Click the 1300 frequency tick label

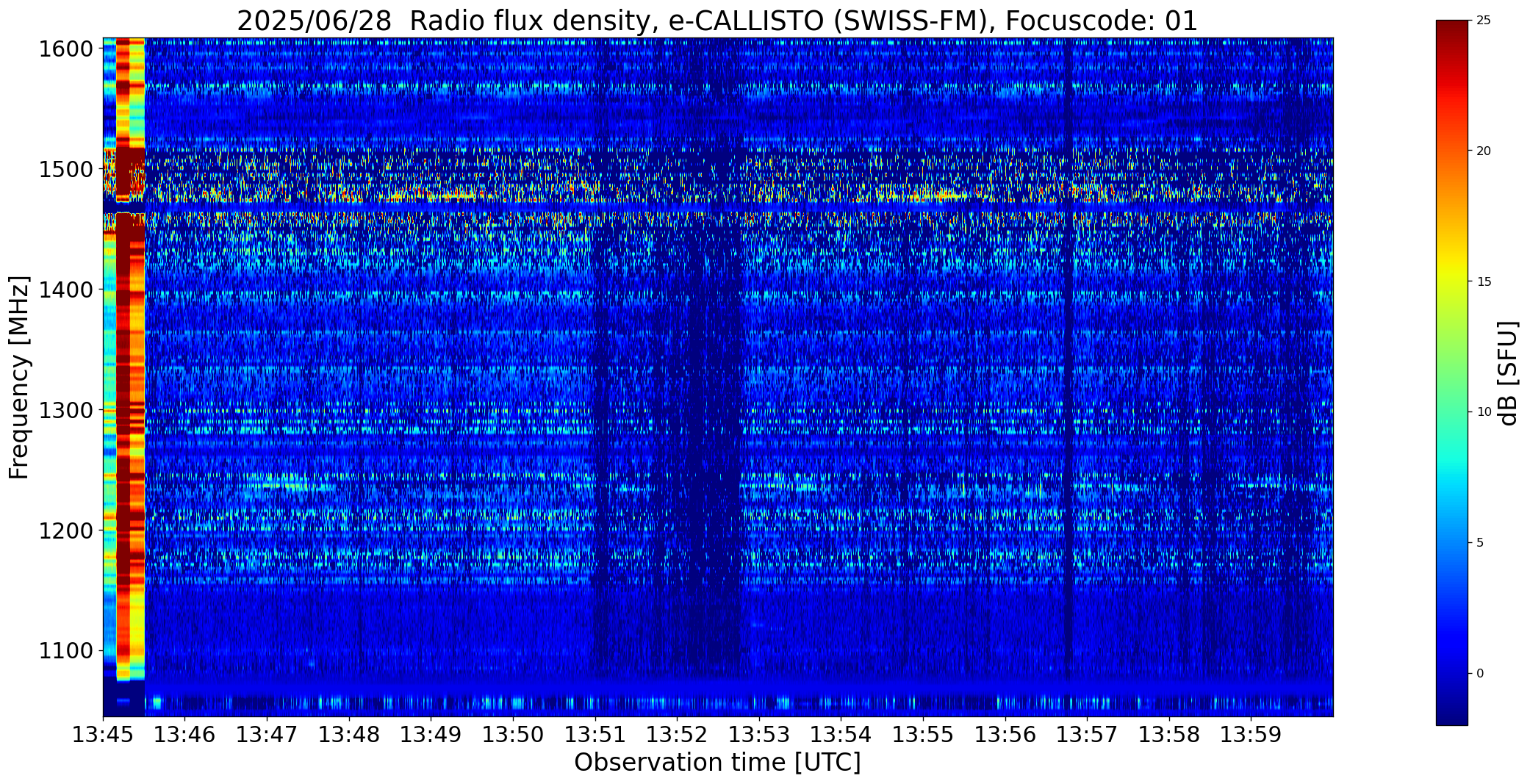pyautogui.click(x=66, y=410)
